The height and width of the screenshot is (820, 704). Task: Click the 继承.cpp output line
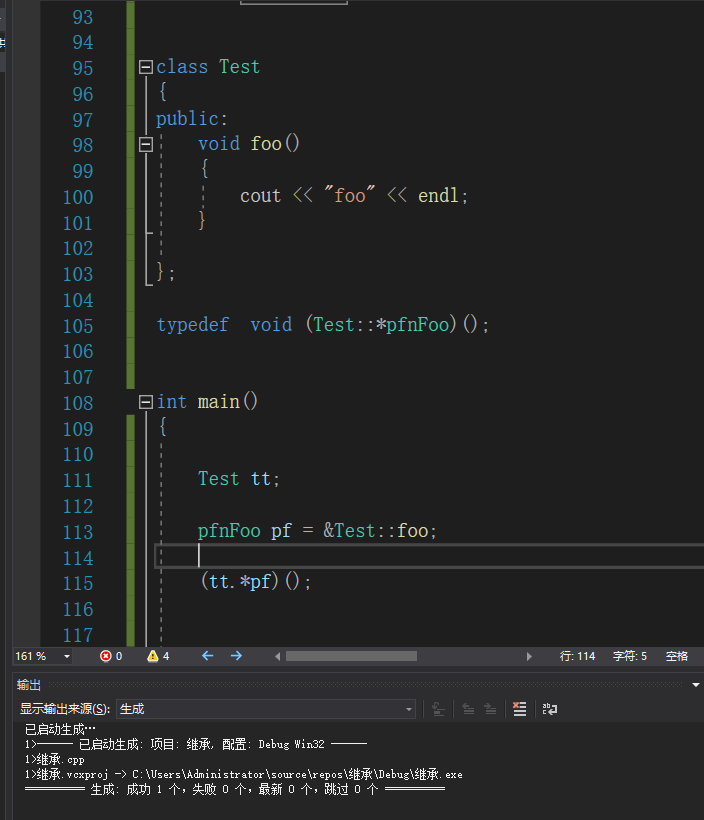coord(54,759)
